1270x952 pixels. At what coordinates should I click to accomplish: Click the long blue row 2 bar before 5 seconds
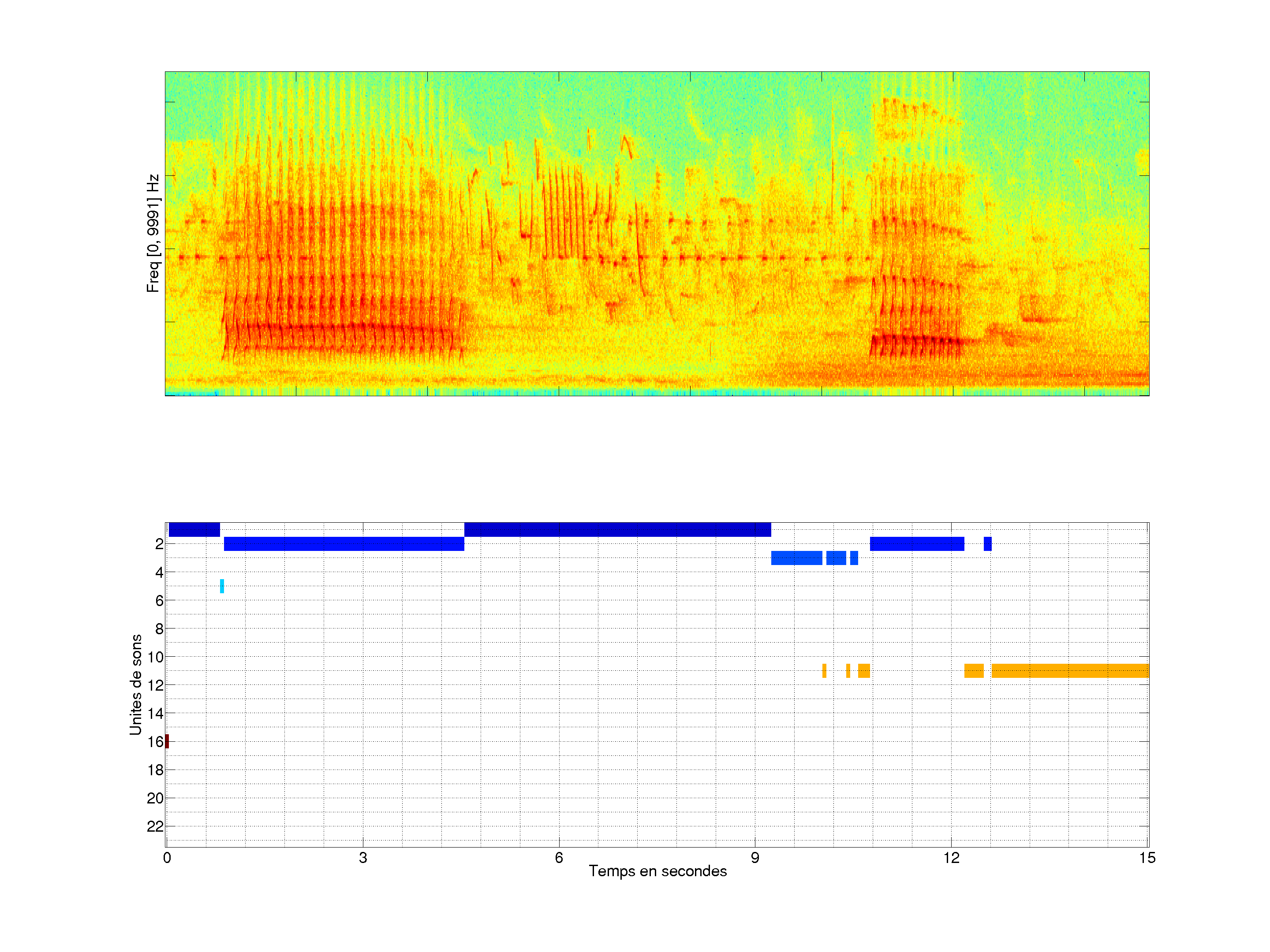[x=344, y=543]
